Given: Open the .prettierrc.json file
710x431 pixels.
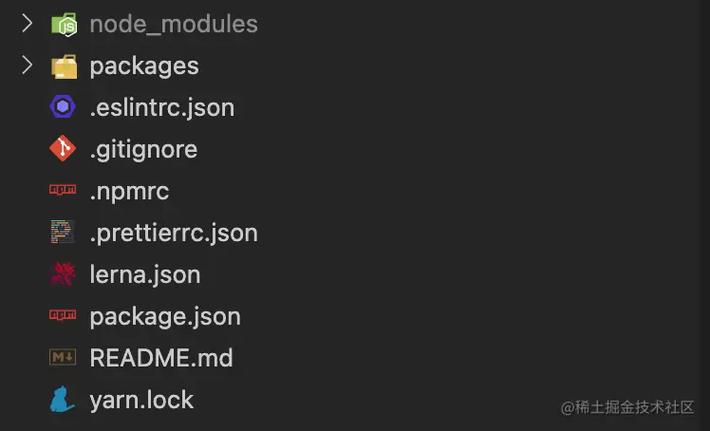Looking at the screenshot, I should [173, 233].
